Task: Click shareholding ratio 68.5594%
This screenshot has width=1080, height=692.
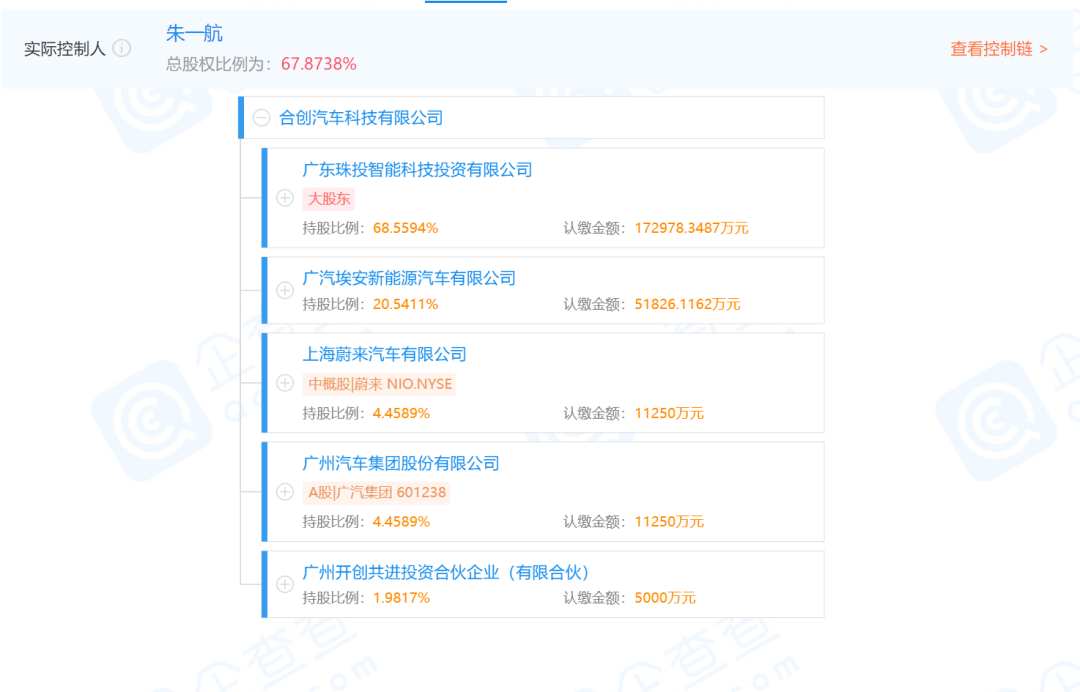Action: 406,228
